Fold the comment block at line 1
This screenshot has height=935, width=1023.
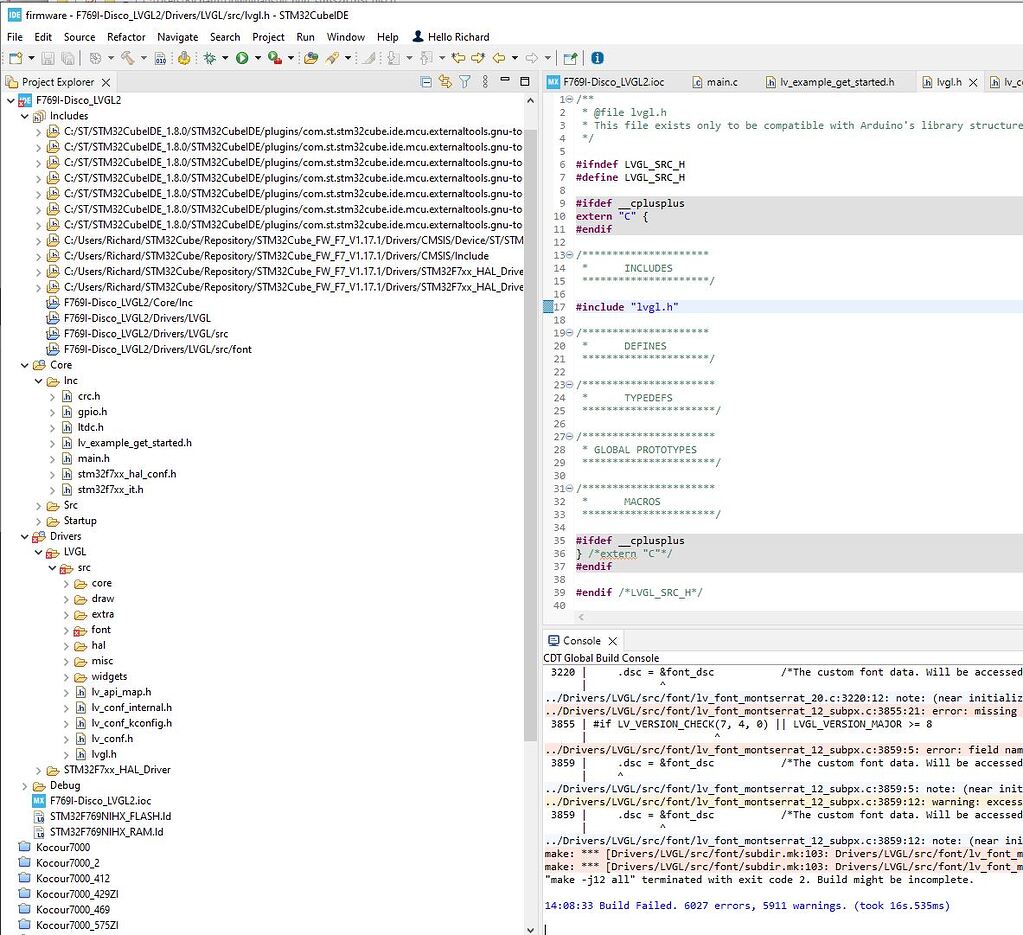(569, 99)
